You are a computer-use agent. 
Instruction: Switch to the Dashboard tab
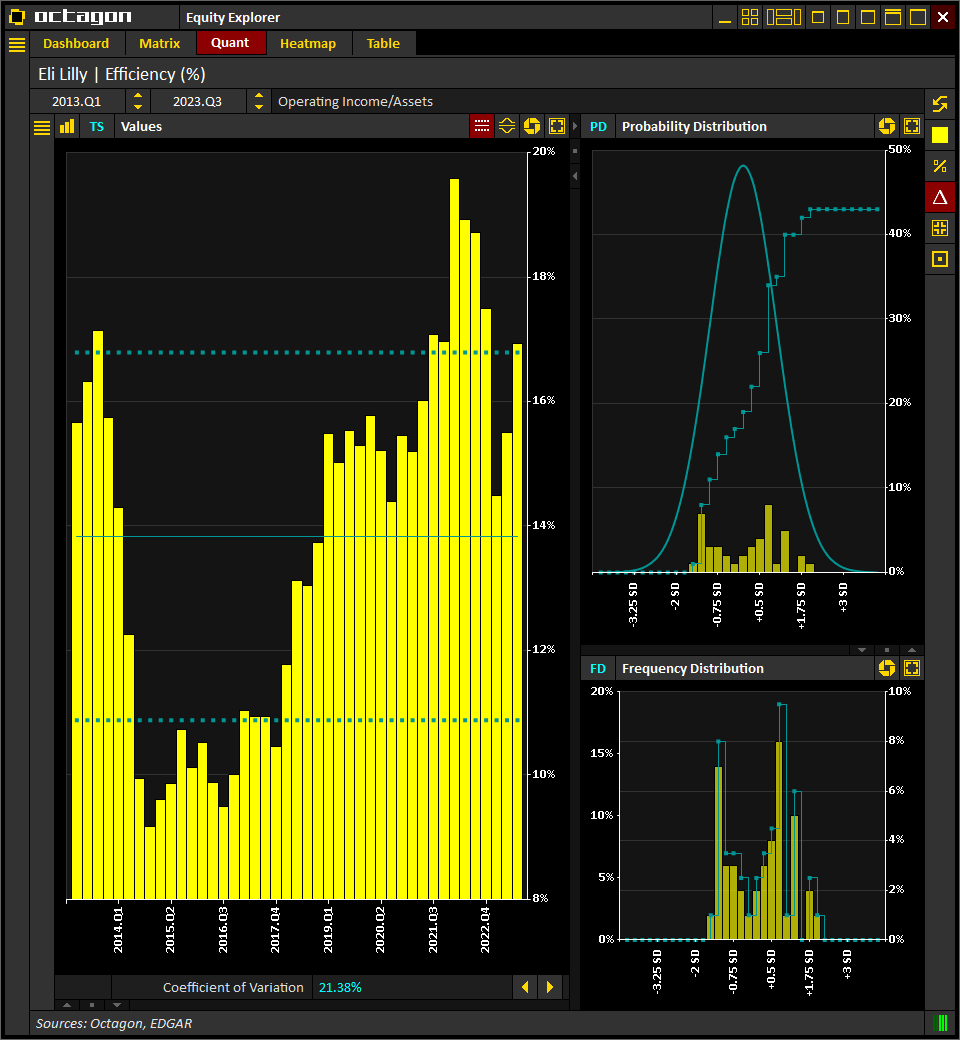pyautogui.click(x=76, y=44)
